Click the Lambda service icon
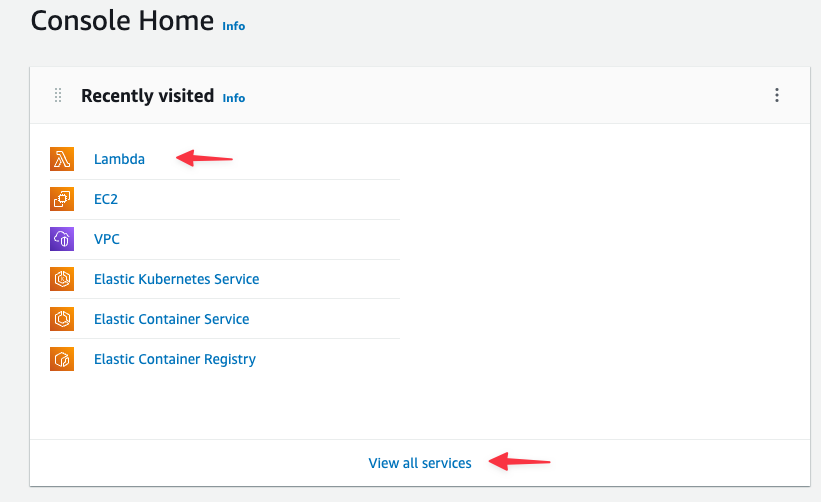The height and width of the screenshot is (502, 821). tap(62, 159)
